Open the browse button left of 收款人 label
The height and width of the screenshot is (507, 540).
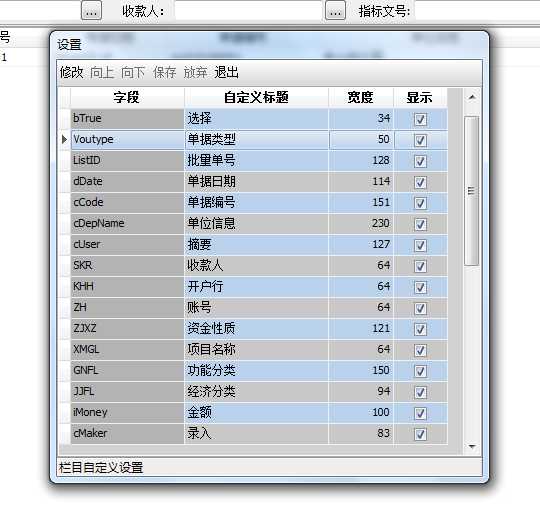[x=91, y=11]
